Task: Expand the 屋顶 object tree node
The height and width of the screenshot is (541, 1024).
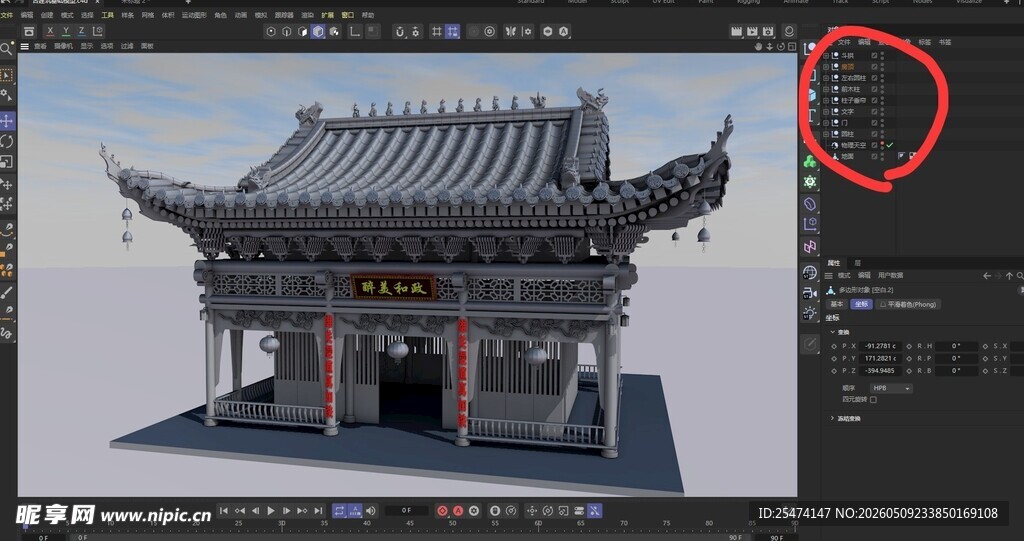Action: coord(826,67)
